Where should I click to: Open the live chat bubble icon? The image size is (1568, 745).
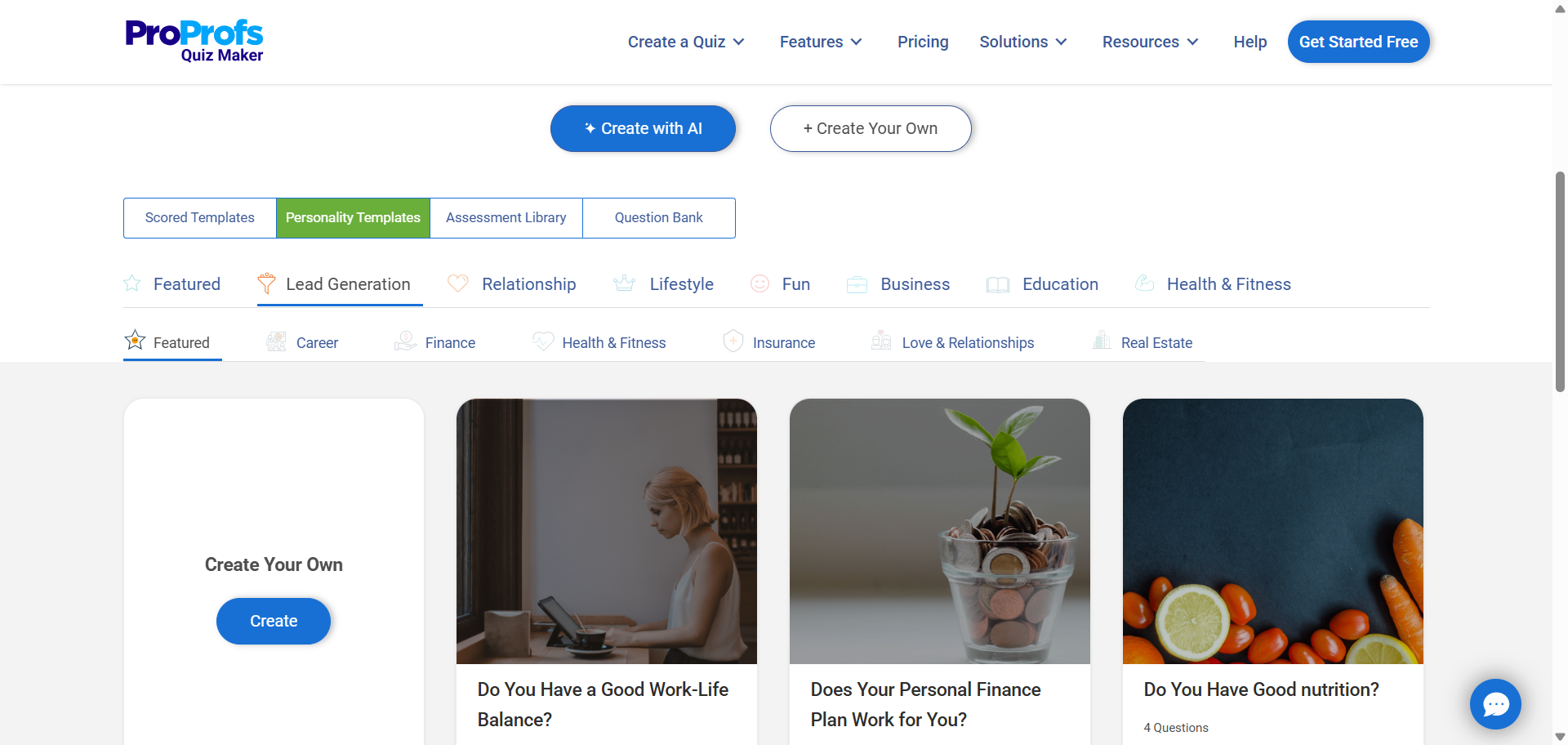[x=1495, y=703]
